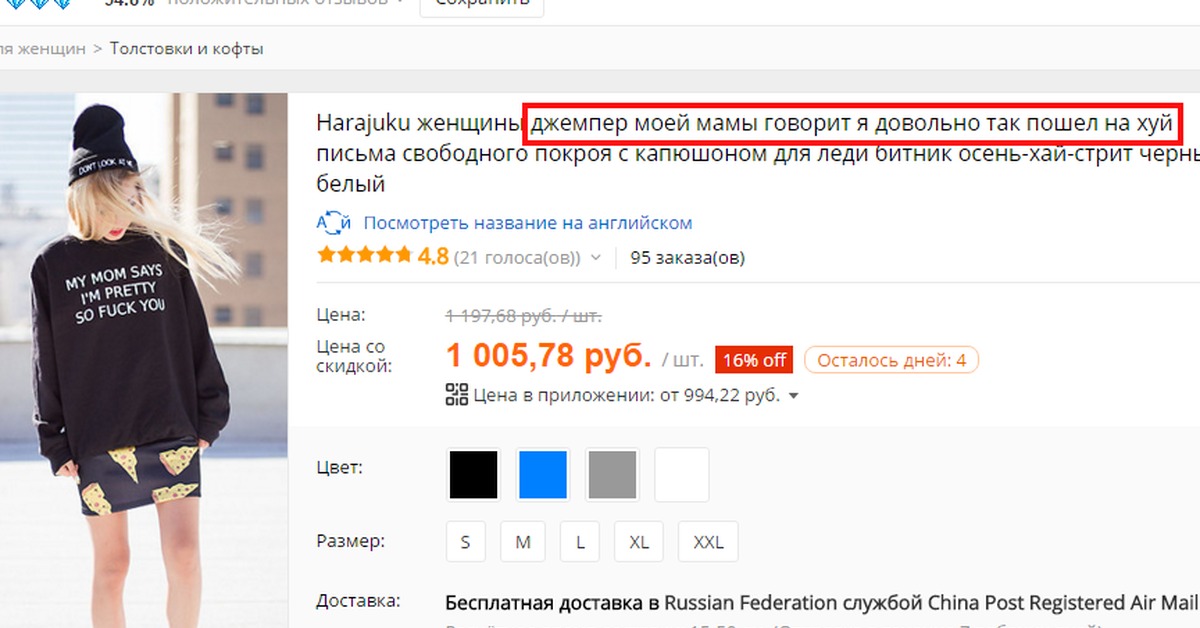Choose the gray color option
Viewport: 1200px width, 628px height.
[612, 474]
